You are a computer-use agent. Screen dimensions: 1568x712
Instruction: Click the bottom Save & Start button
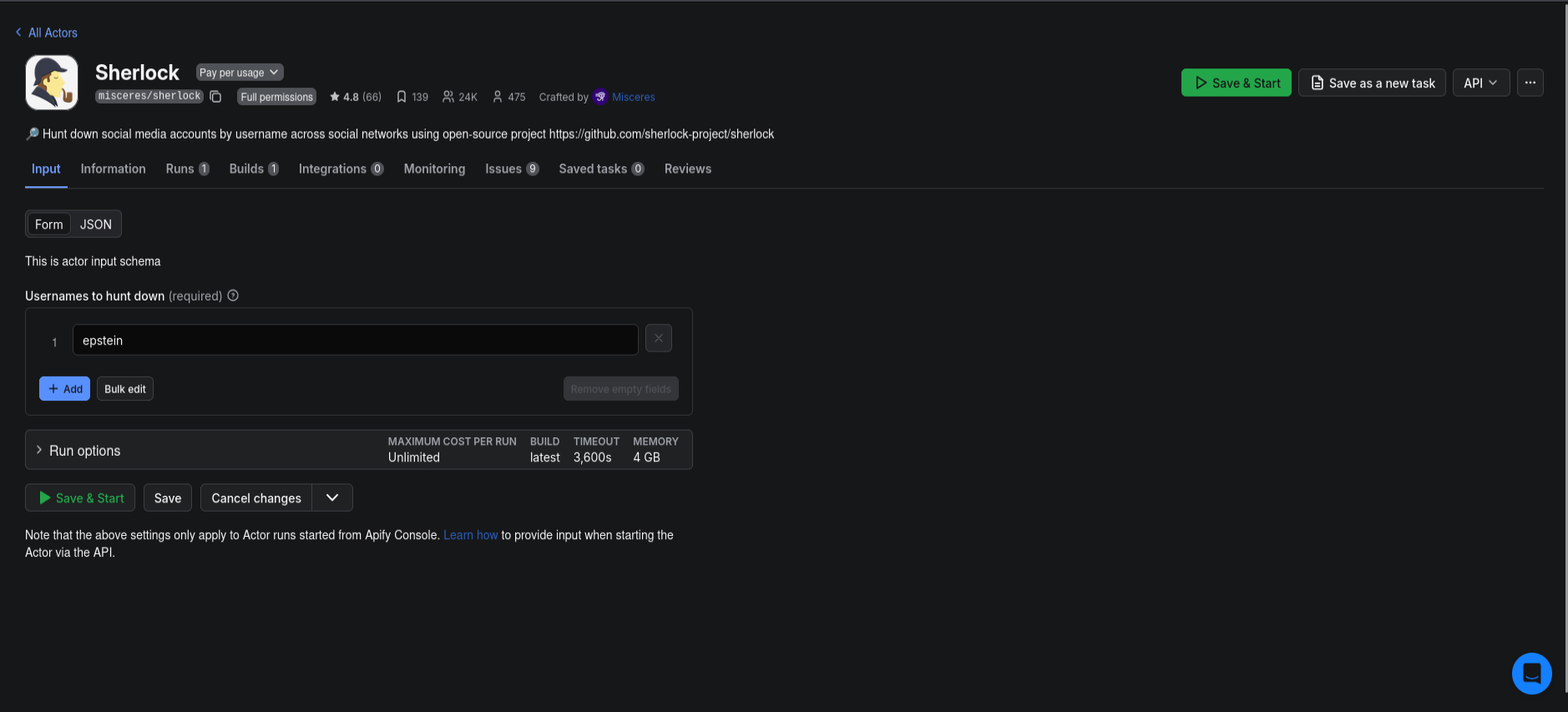click(x=80, y=498)
